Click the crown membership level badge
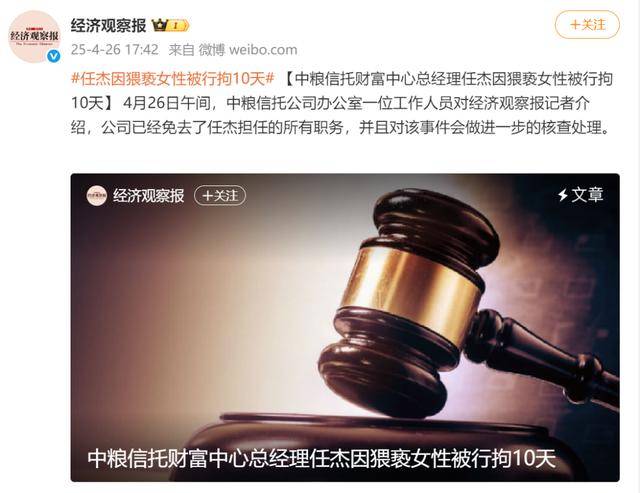Image resolution: width=640 pixels, height=493 pixels. (x=170, y=25)
